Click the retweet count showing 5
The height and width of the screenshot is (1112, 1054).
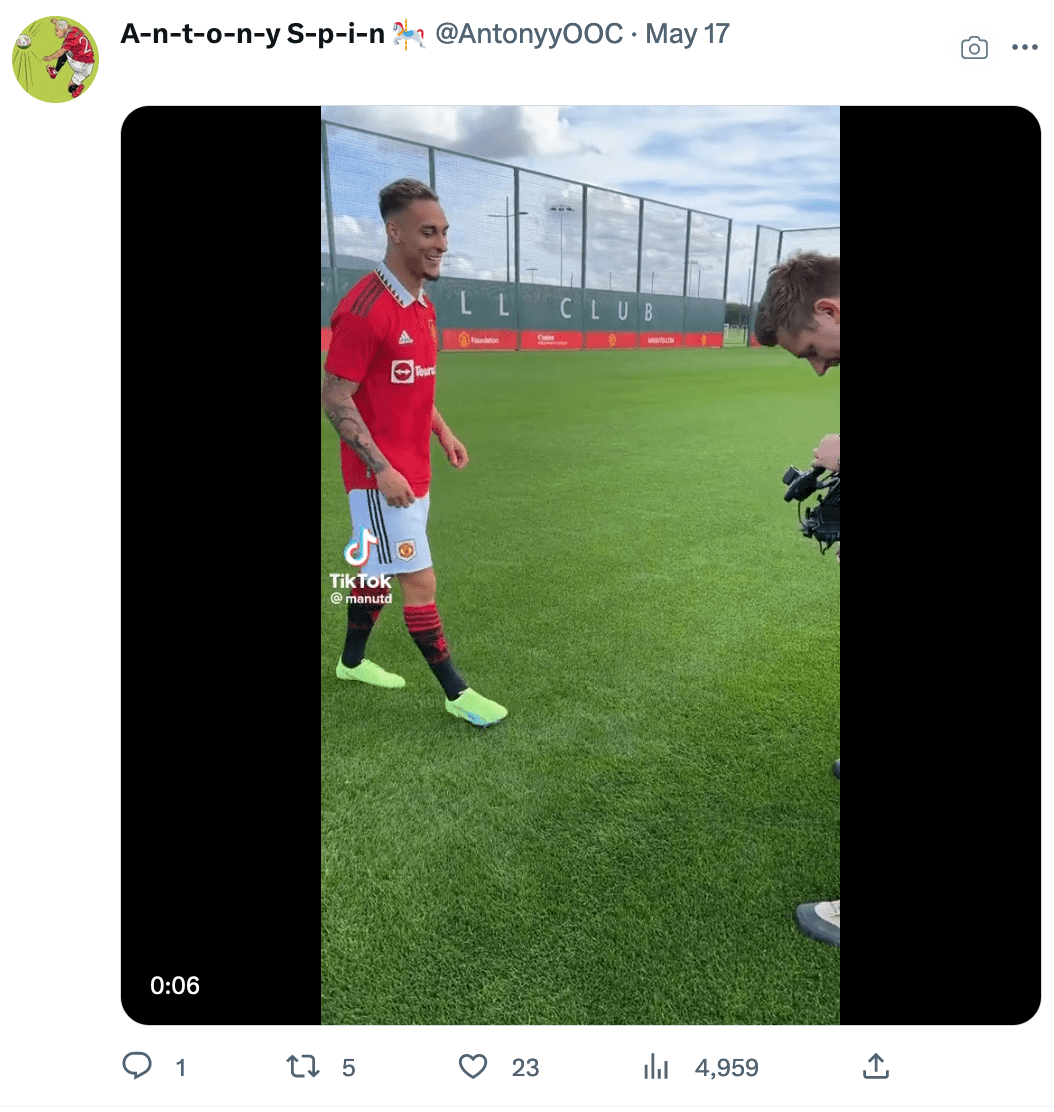point(348,1068)
